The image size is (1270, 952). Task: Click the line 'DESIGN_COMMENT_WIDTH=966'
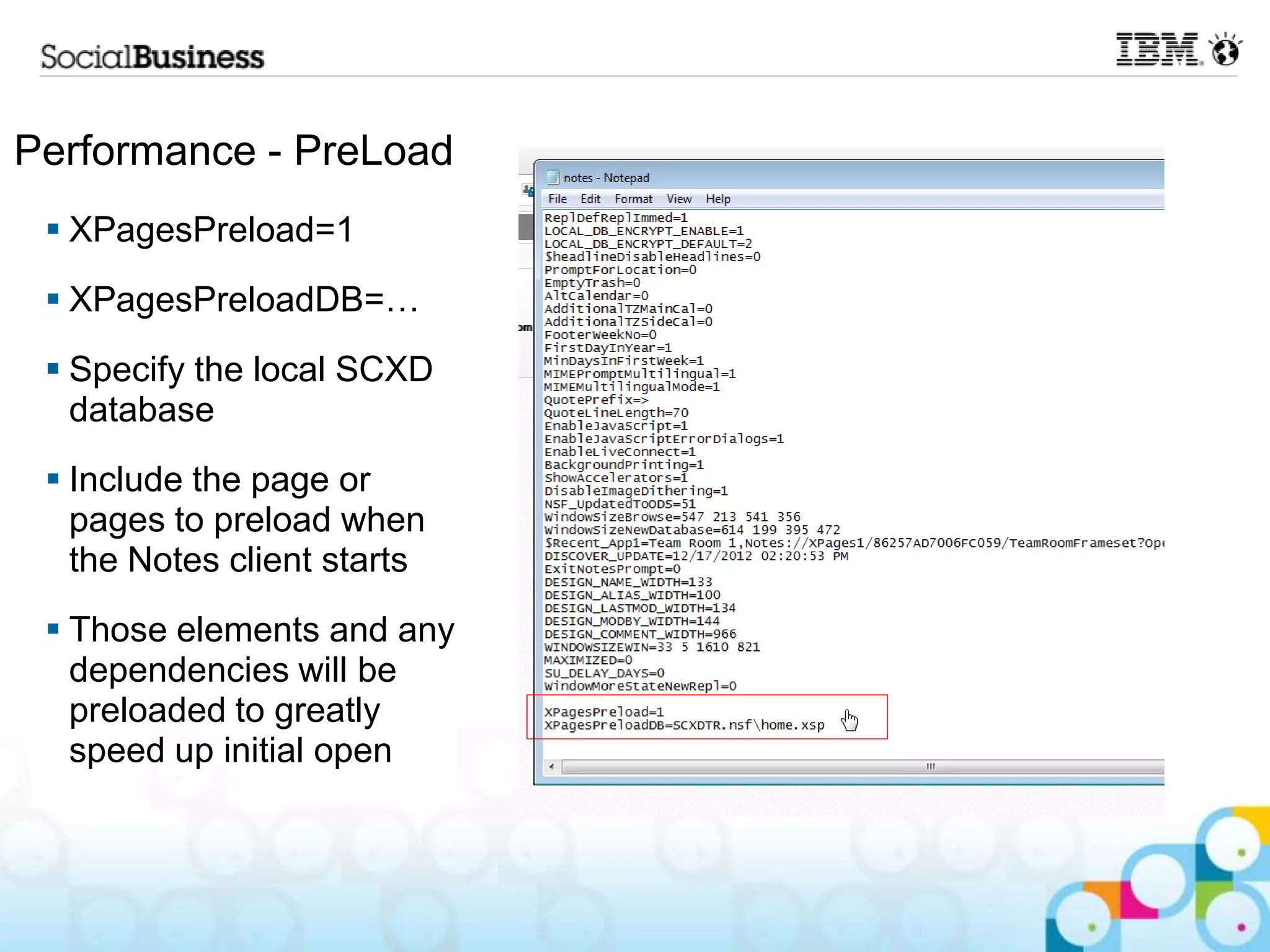640,634
